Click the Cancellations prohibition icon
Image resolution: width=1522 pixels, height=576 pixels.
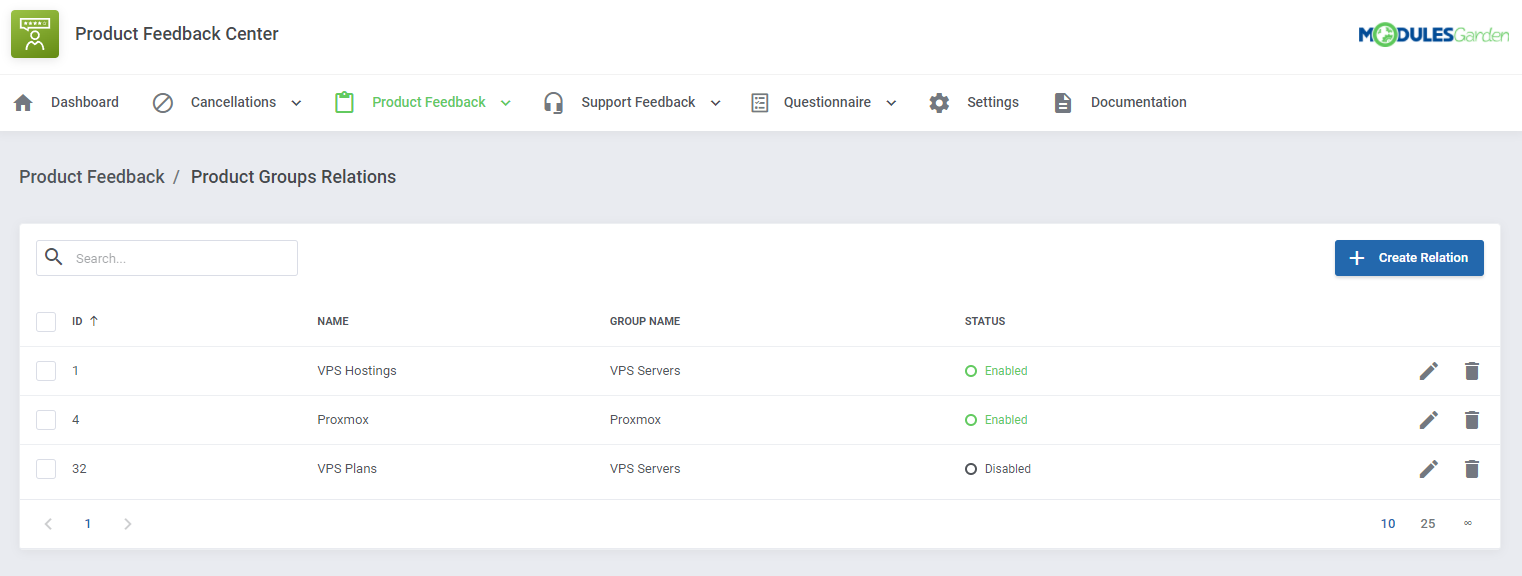pos(163,102)
